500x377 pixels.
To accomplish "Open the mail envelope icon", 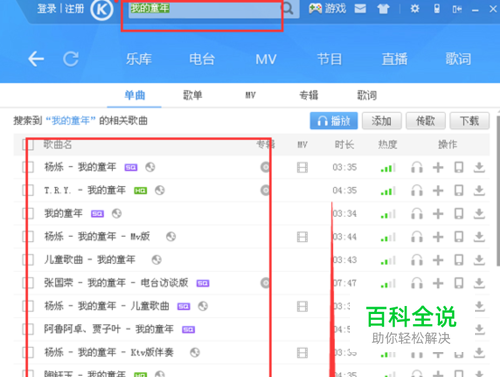I will (x=360, y=8).
